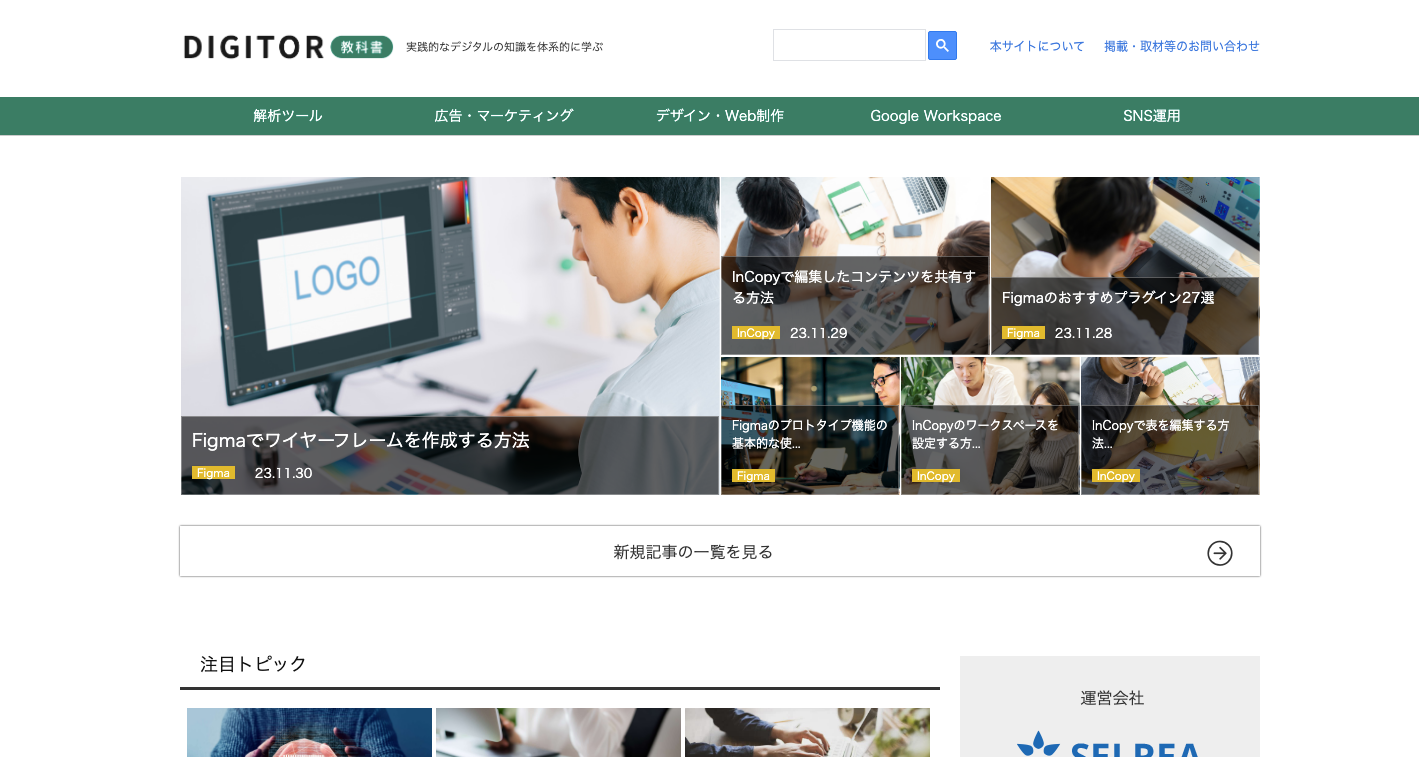Open the Figmaのプロトタイプ機能の基本的な使… article
Viewport: 1419px width, 757px height.
coord(810,434)
